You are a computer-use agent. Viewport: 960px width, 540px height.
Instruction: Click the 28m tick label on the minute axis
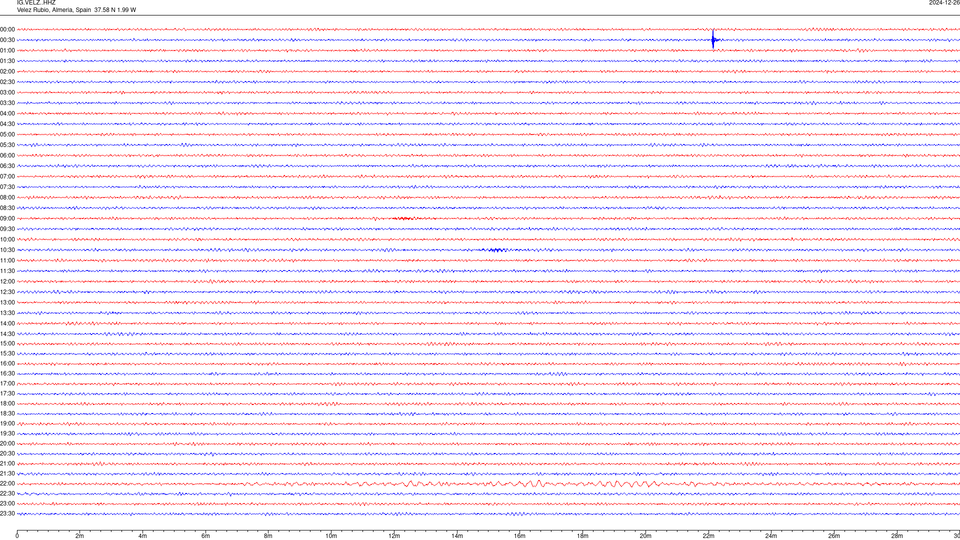coord(897,536)
